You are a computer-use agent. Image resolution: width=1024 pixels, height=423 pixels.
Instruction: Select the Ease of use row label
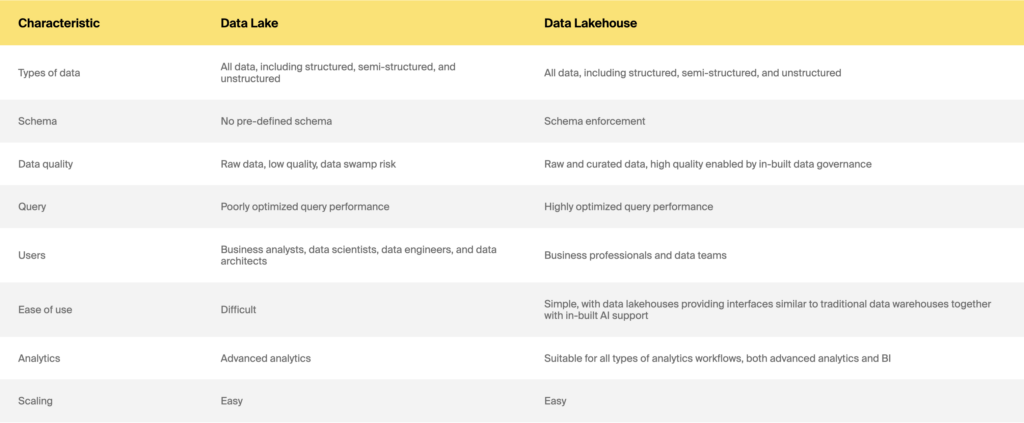click(45, 309)
